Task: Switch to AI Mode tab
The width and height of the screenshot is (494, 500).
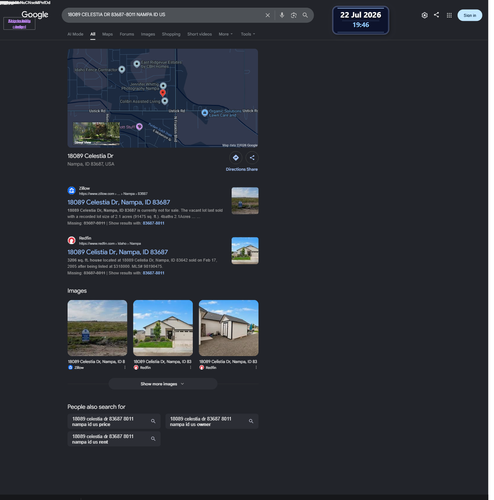Action: pos(76,34)
